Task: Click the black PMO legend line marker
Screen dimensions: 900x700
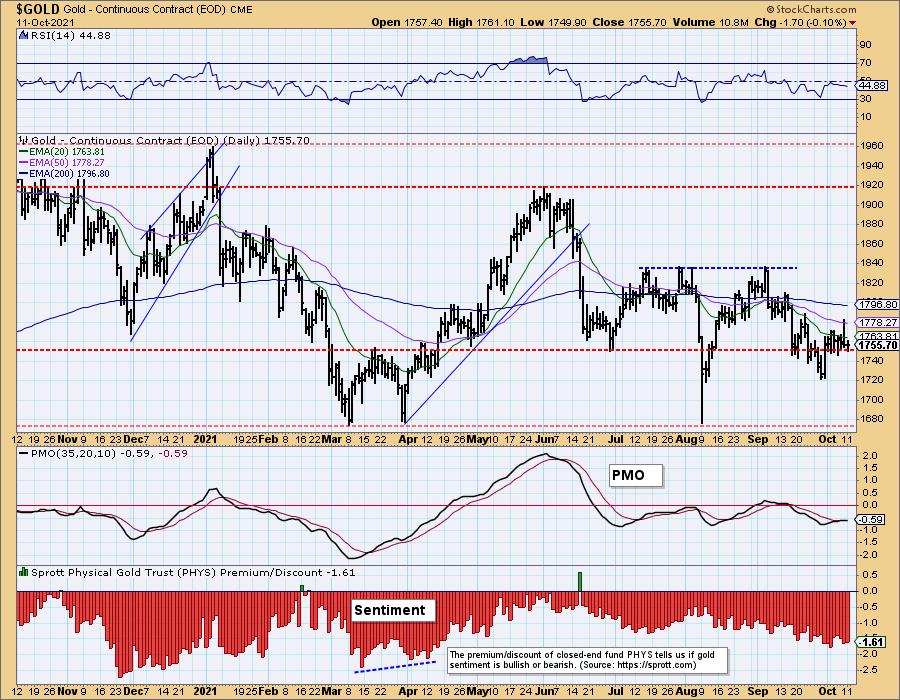Action: pyautogui.click(x=24, y=453)
